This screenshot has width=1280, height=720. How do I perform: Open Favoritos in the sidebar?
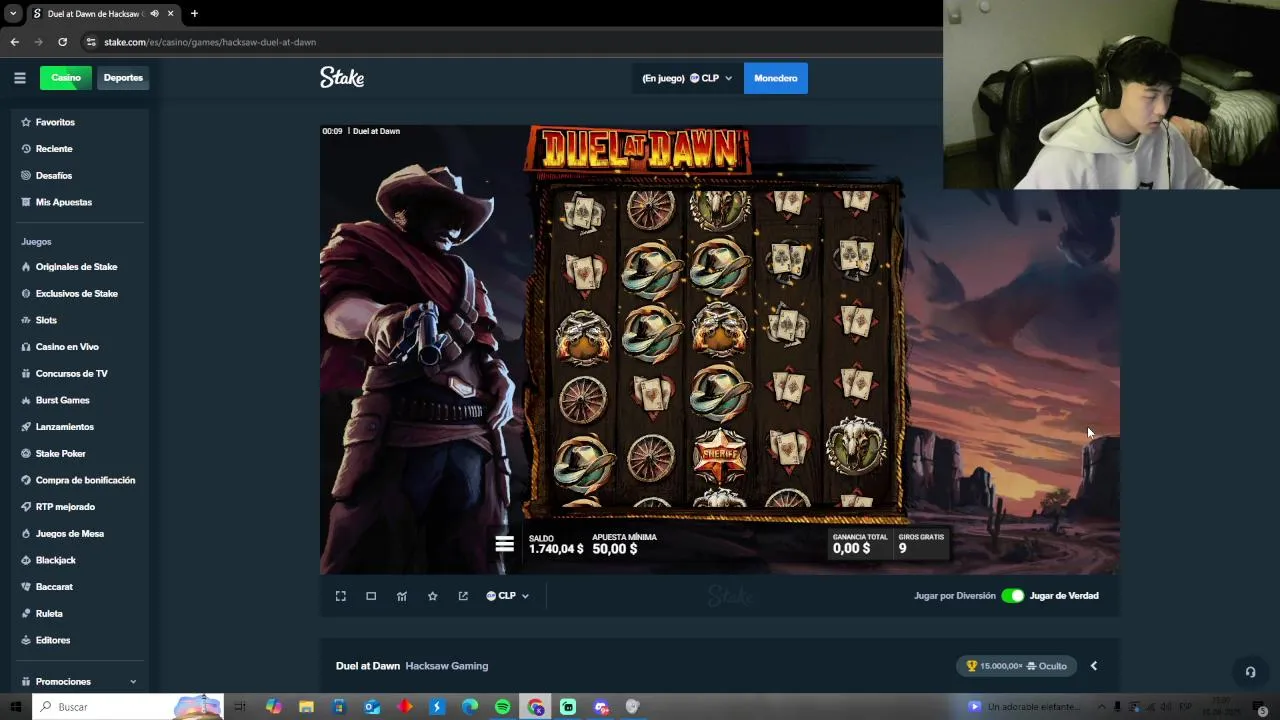55,122
